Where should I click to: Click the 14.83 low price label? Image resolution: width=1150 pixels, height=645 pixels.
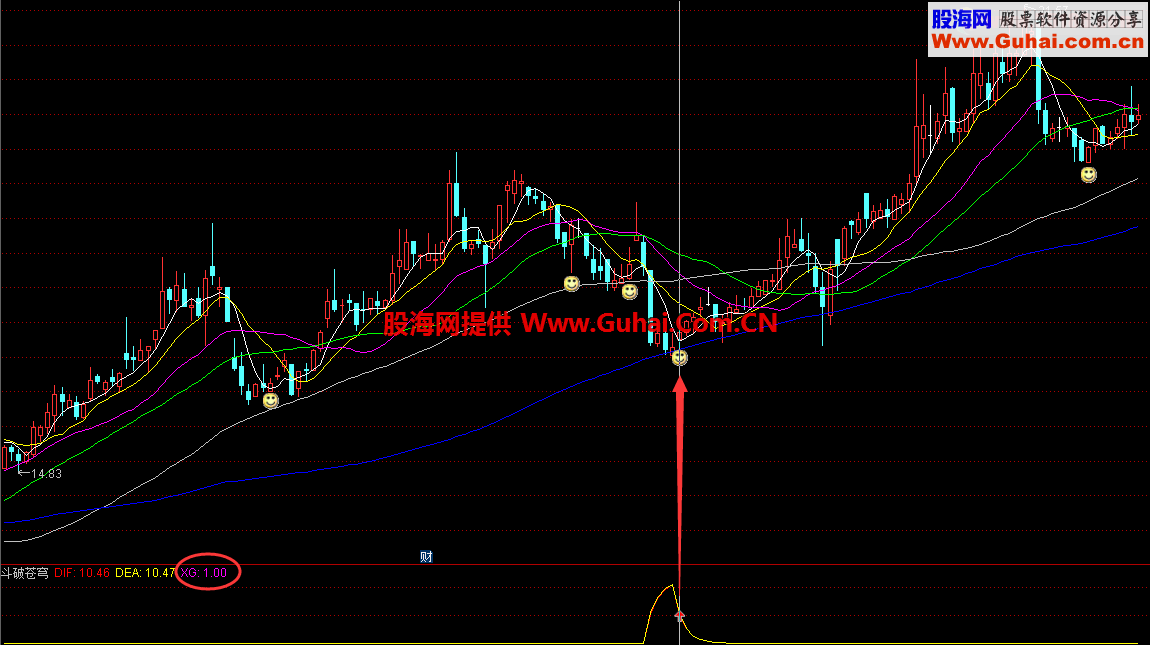coord(46,474)
